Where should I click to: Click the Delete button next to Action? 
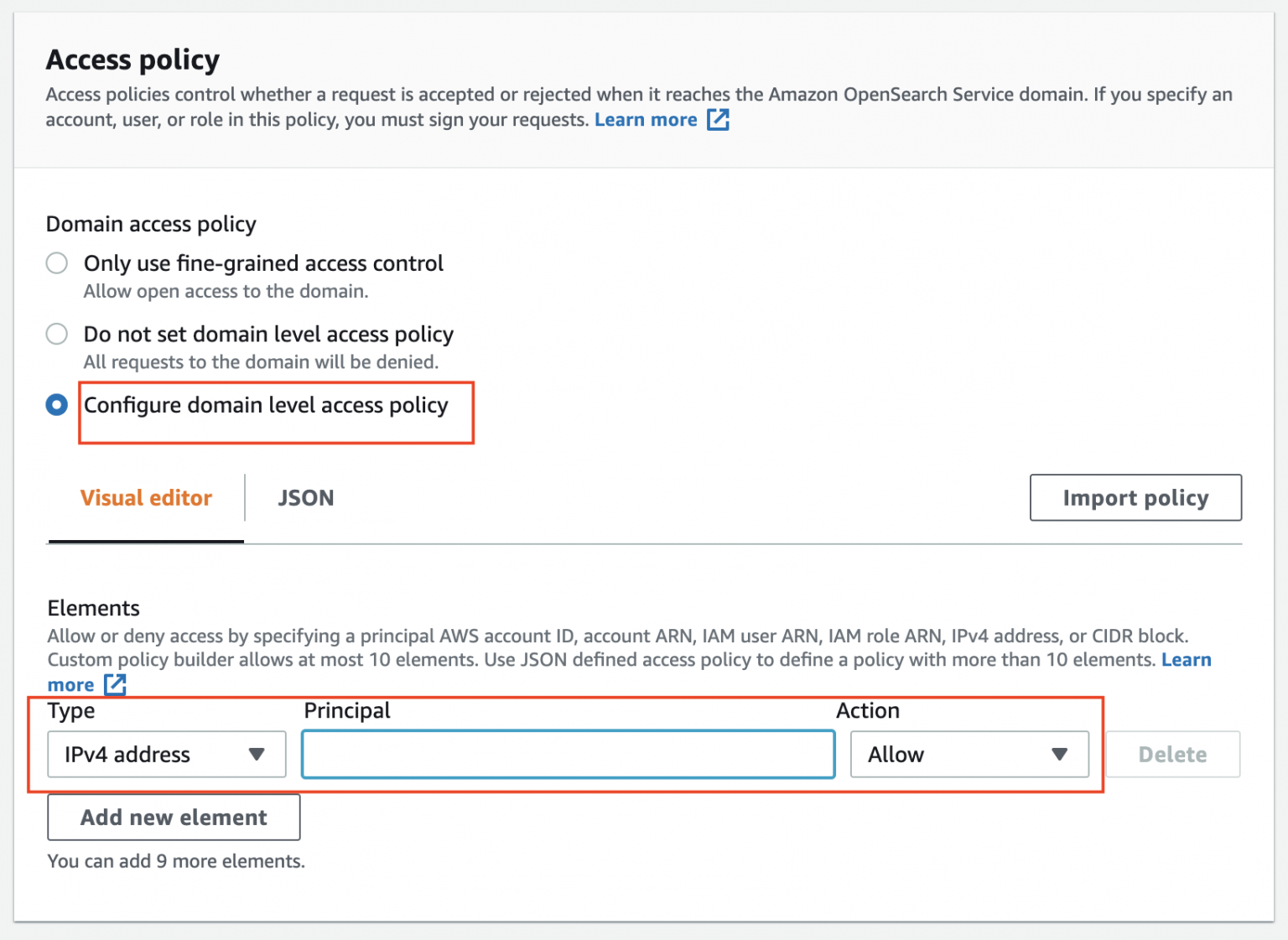point(1171,754)
